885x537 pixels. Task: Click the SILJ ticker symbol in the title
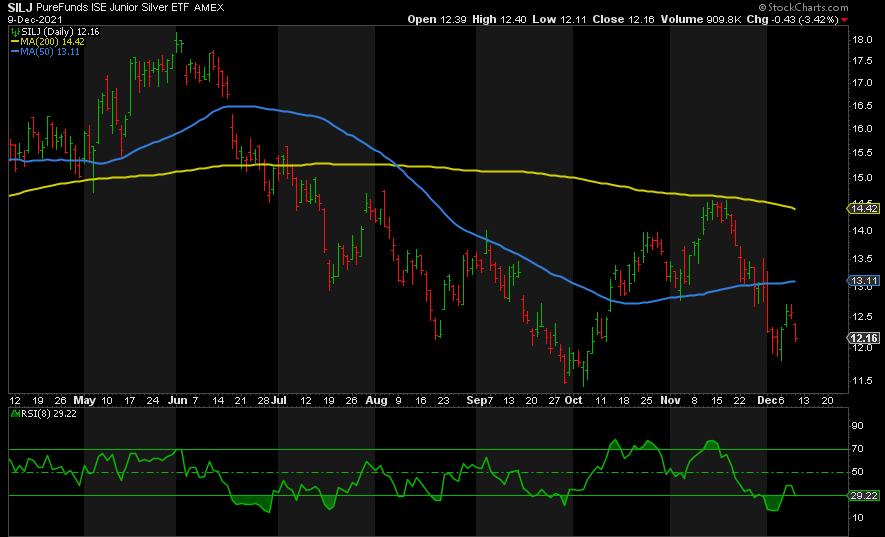point(20,8)
